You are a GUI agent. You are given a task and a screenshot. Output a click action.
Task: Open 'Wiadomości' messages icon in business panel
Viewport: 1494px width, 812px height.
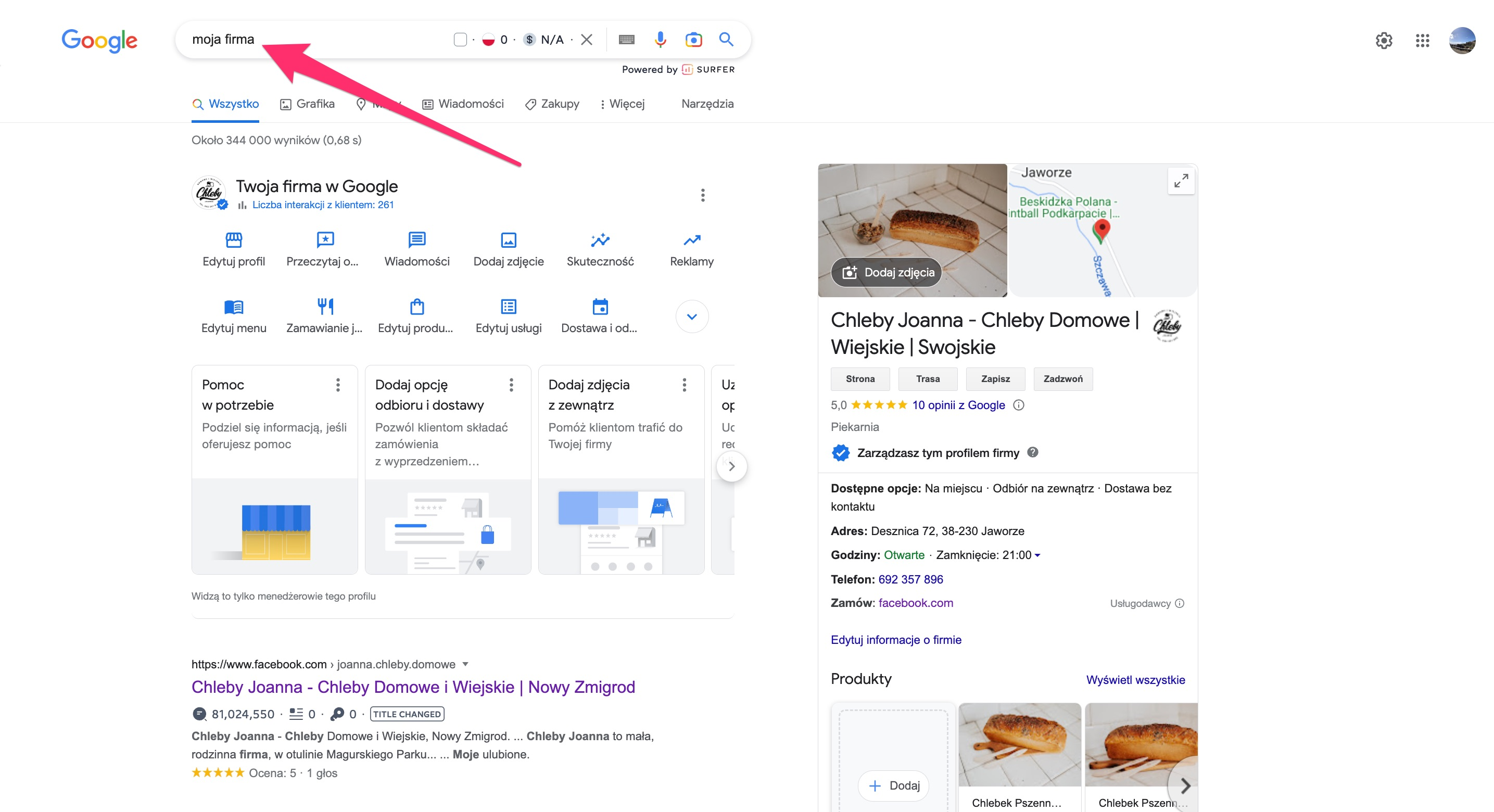[416, 240]
